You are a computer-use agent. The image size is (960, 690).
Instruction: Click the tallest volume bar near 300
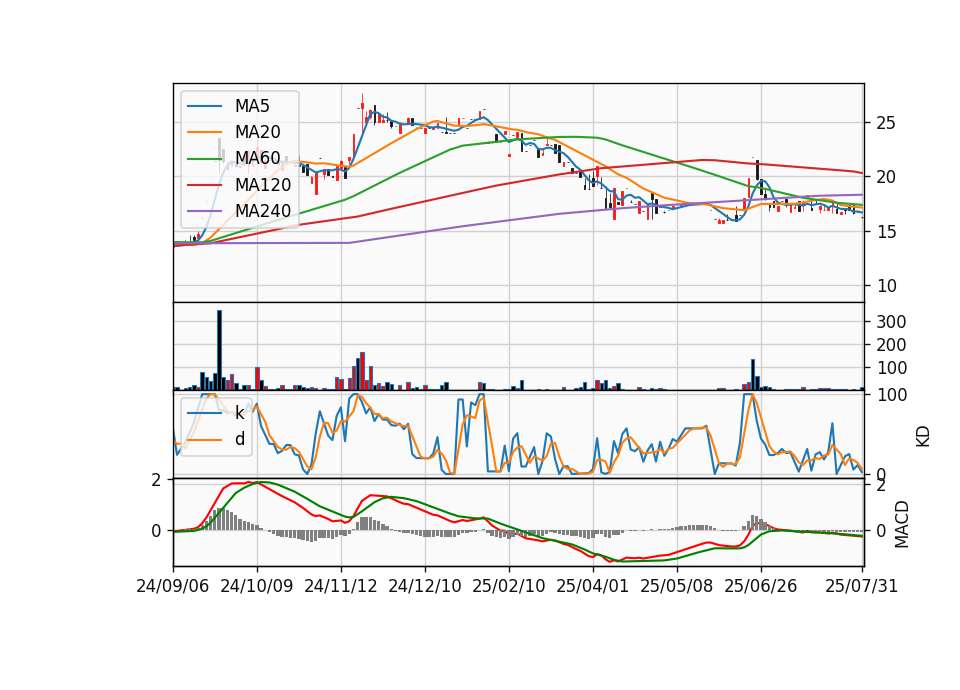220,350
